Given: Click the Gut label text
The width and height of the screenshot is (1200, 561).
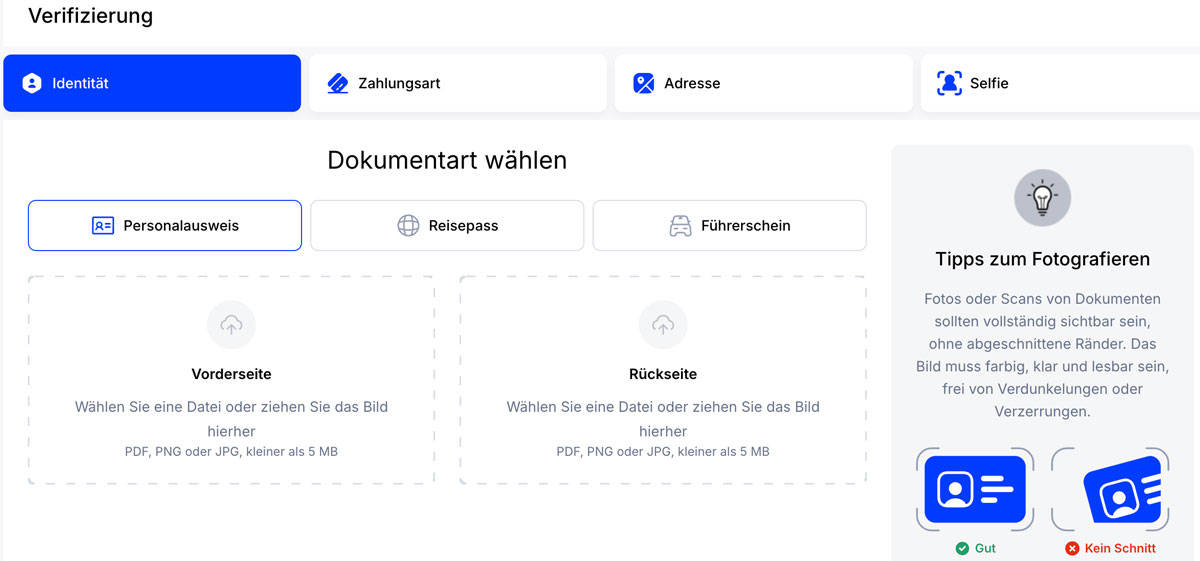Looking at the screenshot, I should 985,548.
